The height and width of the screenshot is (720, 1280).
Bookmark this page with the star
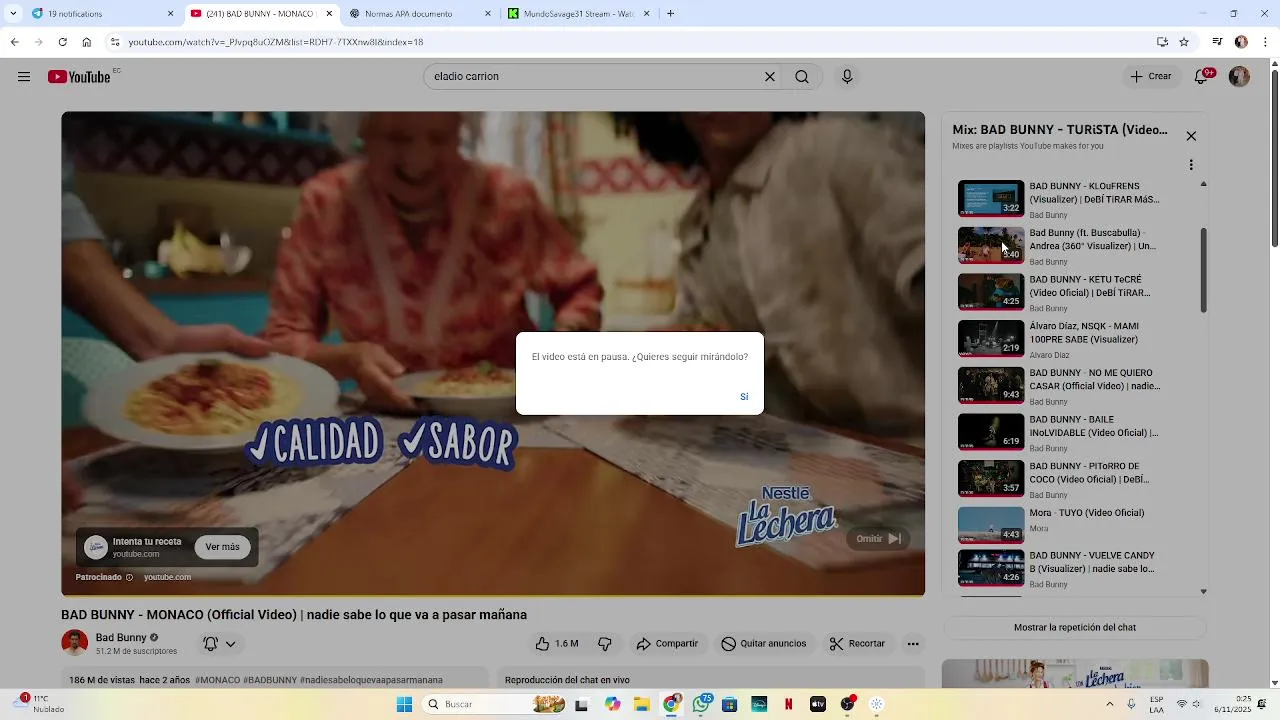pyautogui.click(x=1184, y=42)
